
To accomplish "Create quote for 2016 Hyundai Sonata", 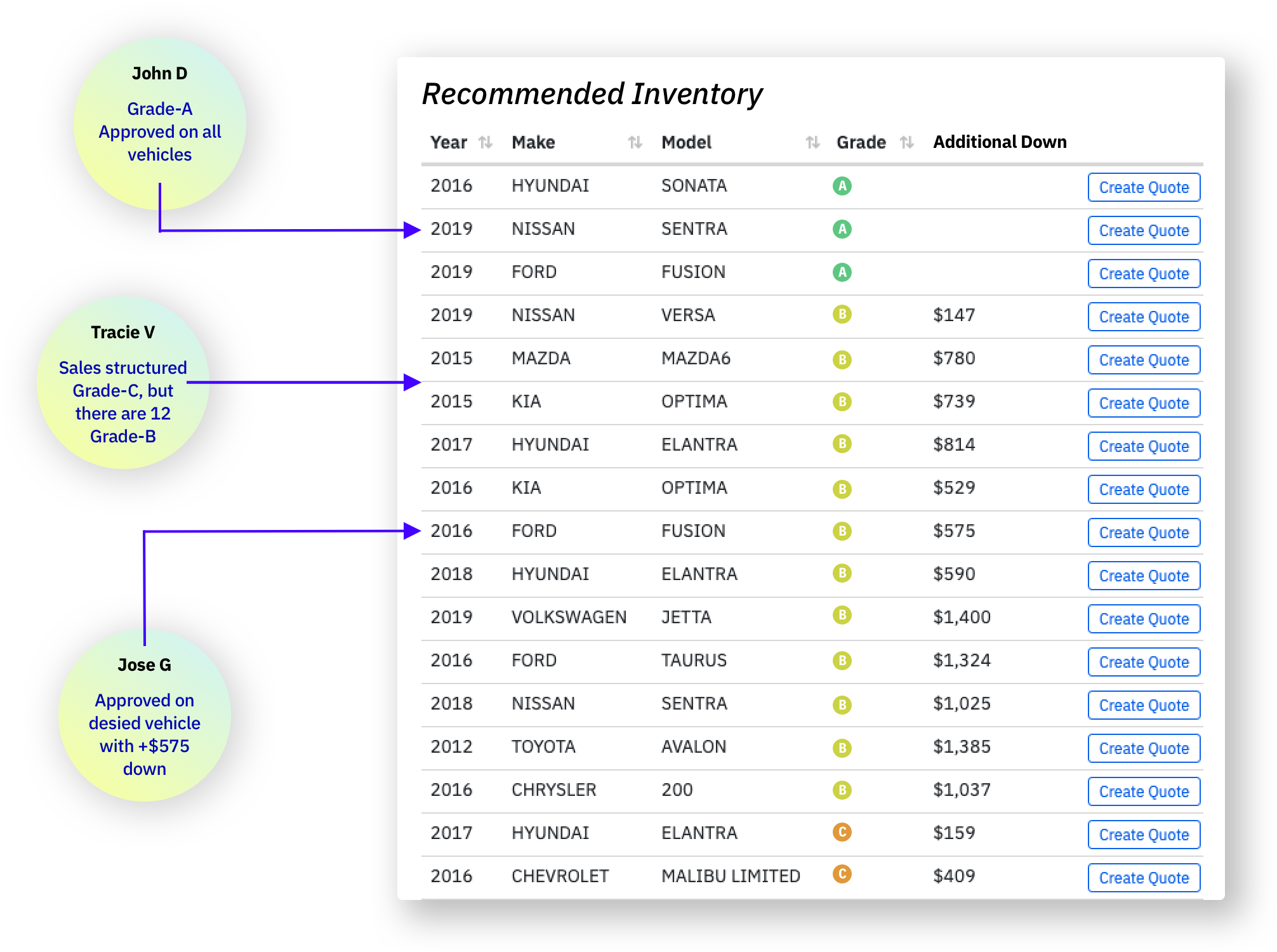I will pyautogui.click(x=1144, y=188).
